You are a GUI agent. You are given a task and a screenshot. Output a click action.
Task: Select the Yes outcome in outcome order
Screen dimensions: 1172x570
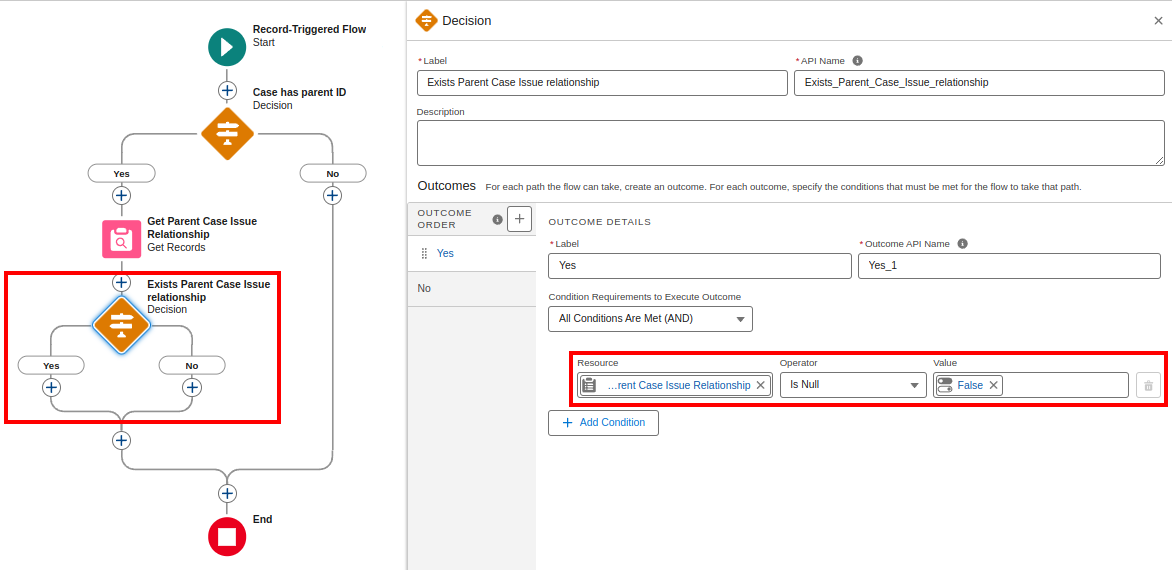pos(445,253)
